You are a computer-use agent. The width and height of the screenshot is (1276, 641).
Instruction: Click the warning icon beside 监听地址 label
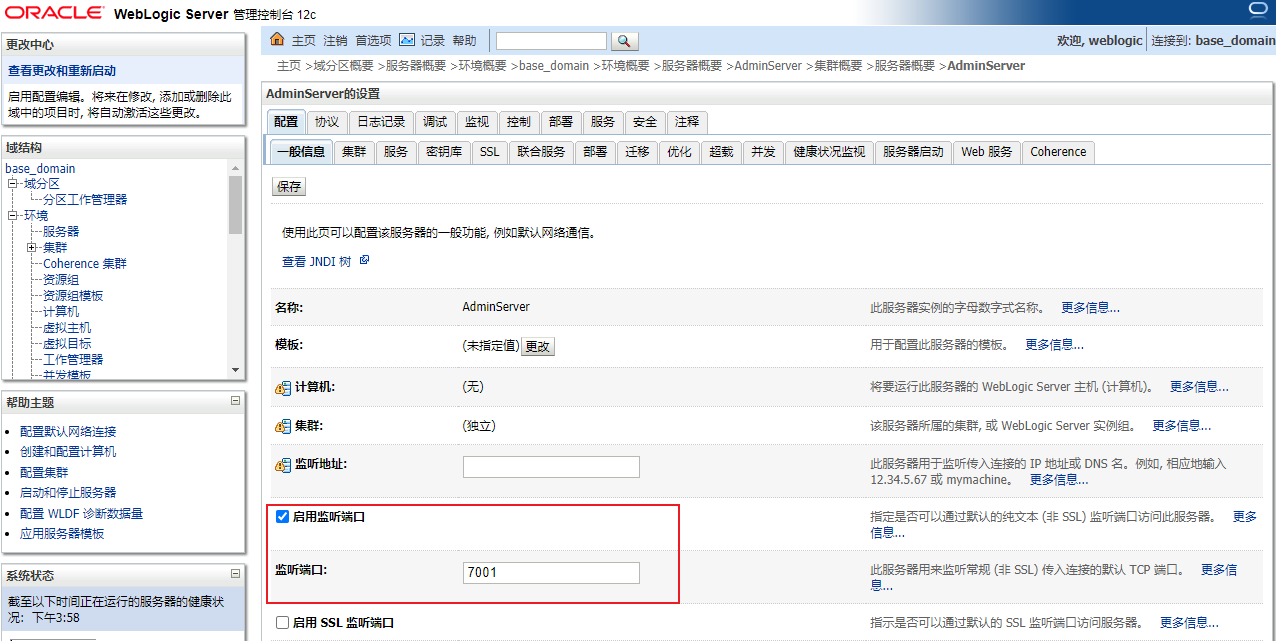[283, 465]
